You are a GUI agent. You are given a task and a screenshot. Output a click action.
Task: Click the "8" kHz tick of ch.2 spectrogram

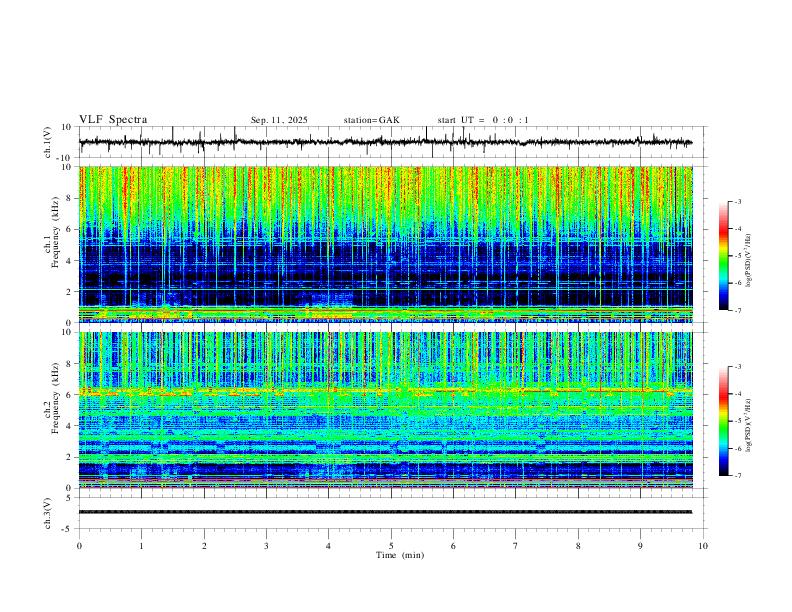(69, 363)
